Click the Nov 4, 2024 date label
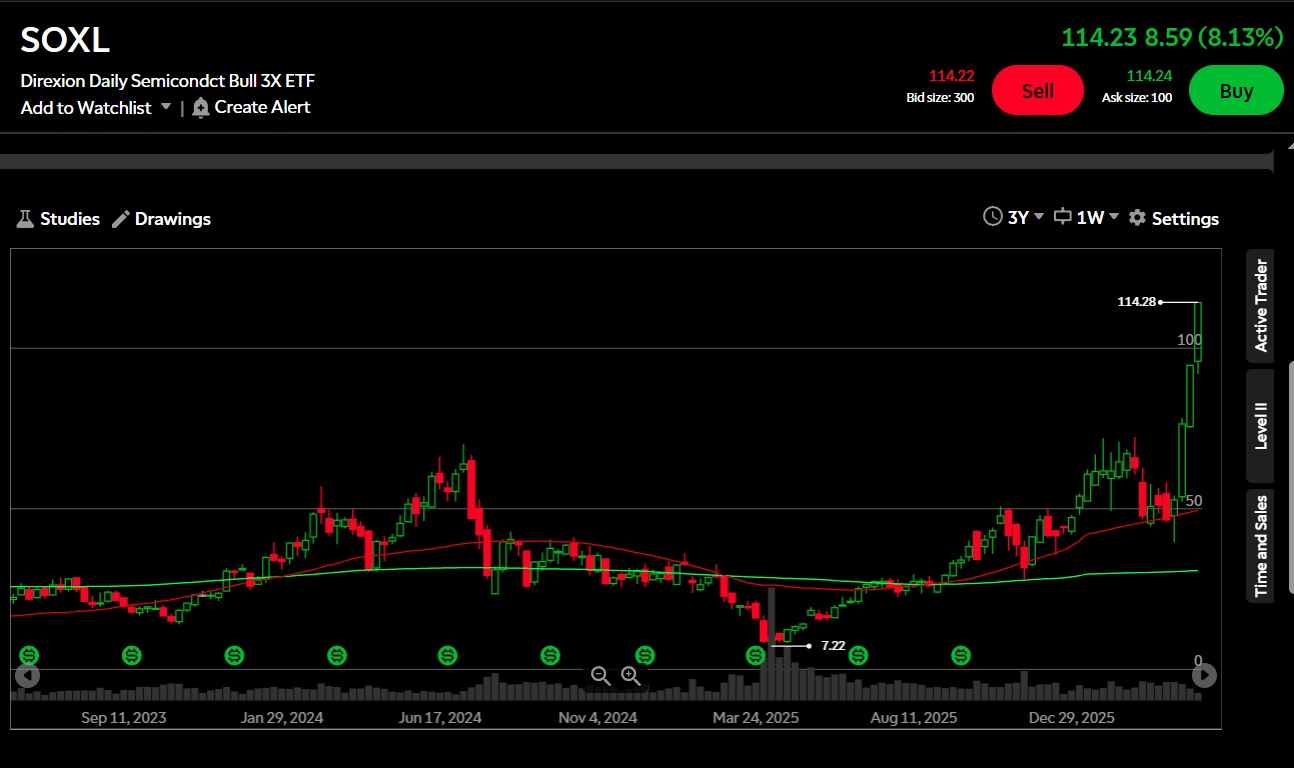The width and height of the screenshot is (1294, 768). coord(598,717)
